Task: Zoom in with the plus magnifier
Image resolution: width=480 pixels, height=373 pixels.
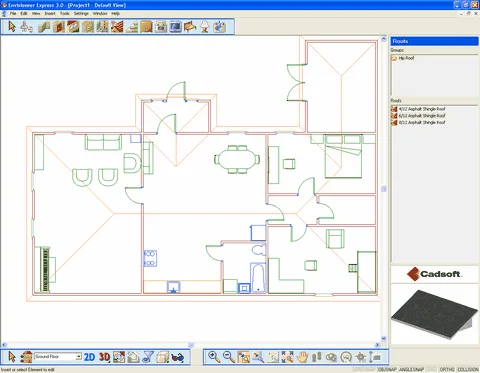Action: 214,357
